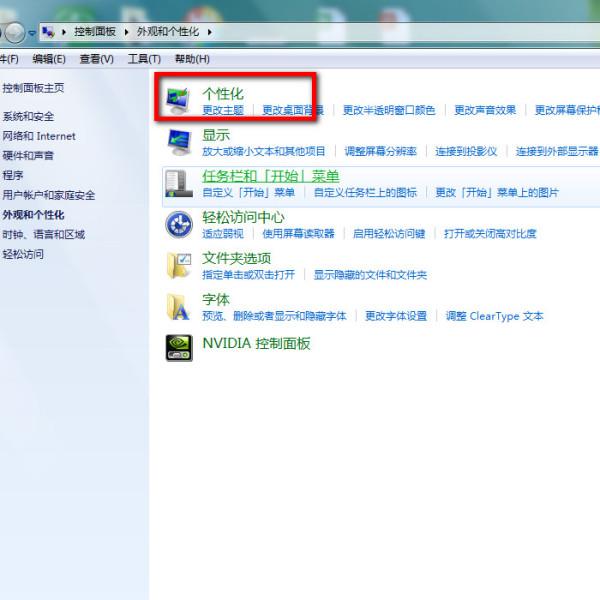The width and height of the screenshot is (600, 600).
Task: Click 放大或缩小文本和其他项目 link
Action: point(264,151)
